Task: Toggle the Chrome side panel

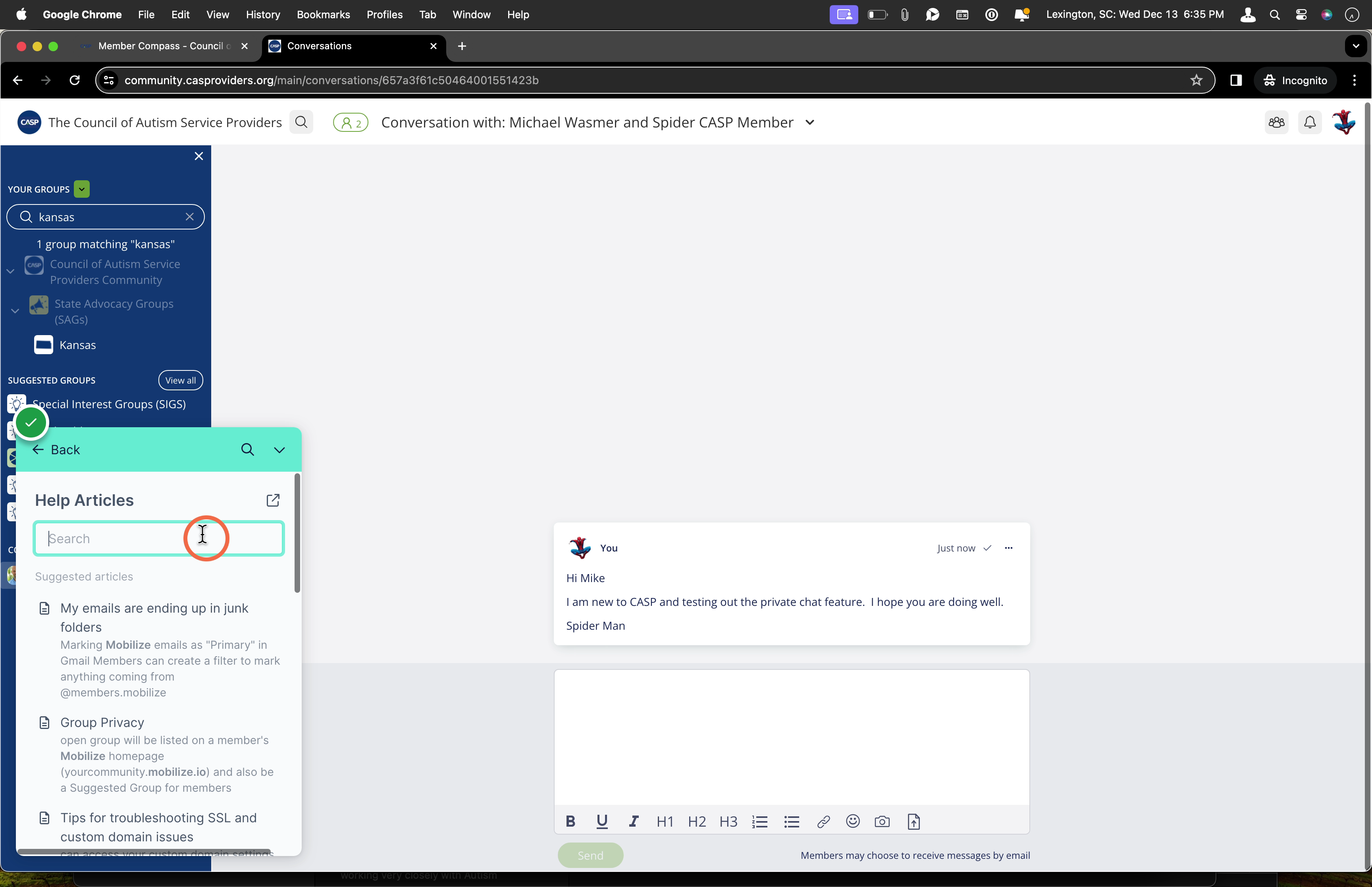Action: pyautogui.click(x=1235, y=80)
